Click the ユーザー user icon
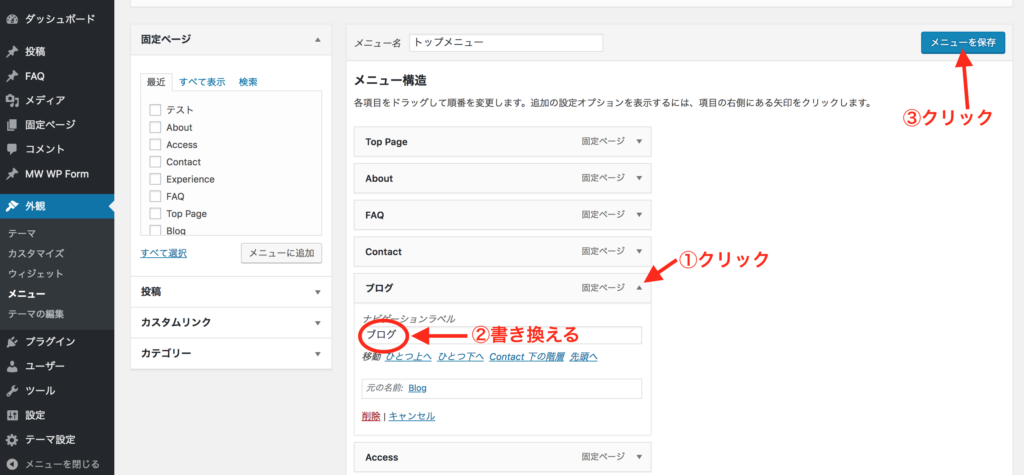Image resolution: width=1024 pixels, height=475 pixels. pos(12,366)
